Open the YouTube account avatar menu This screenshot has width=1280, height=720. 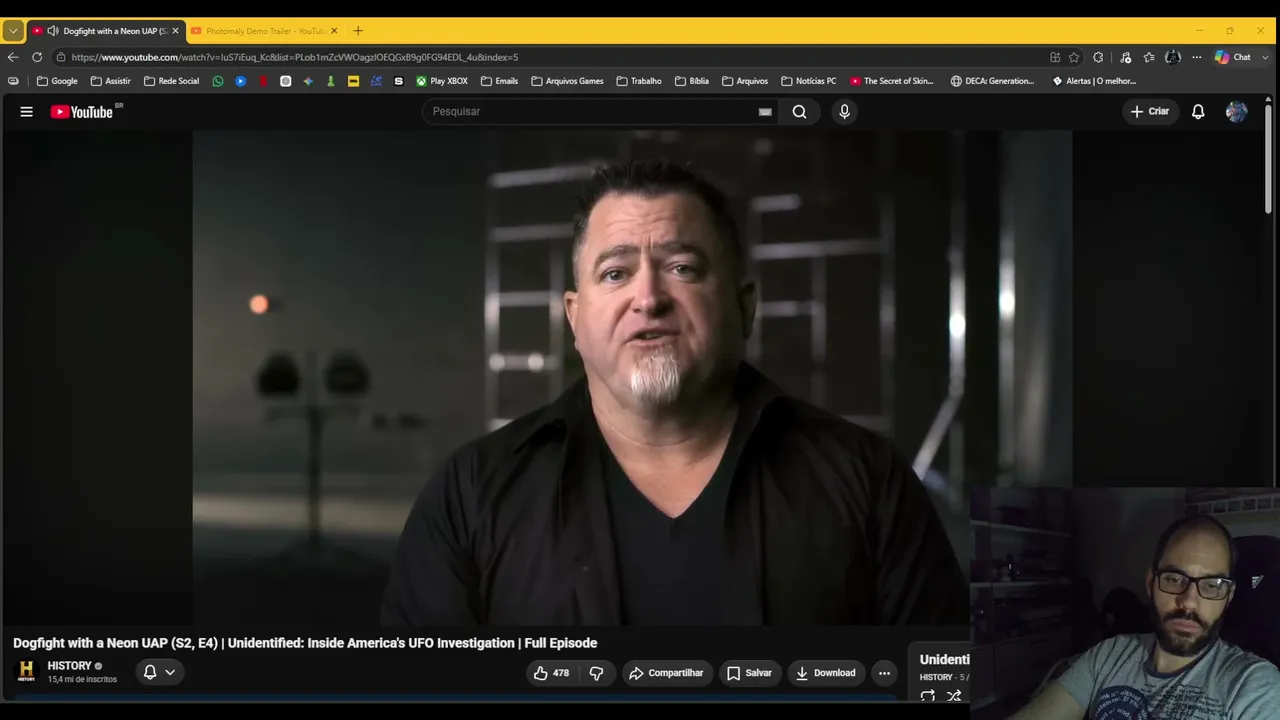click(x=1236, y=112)
